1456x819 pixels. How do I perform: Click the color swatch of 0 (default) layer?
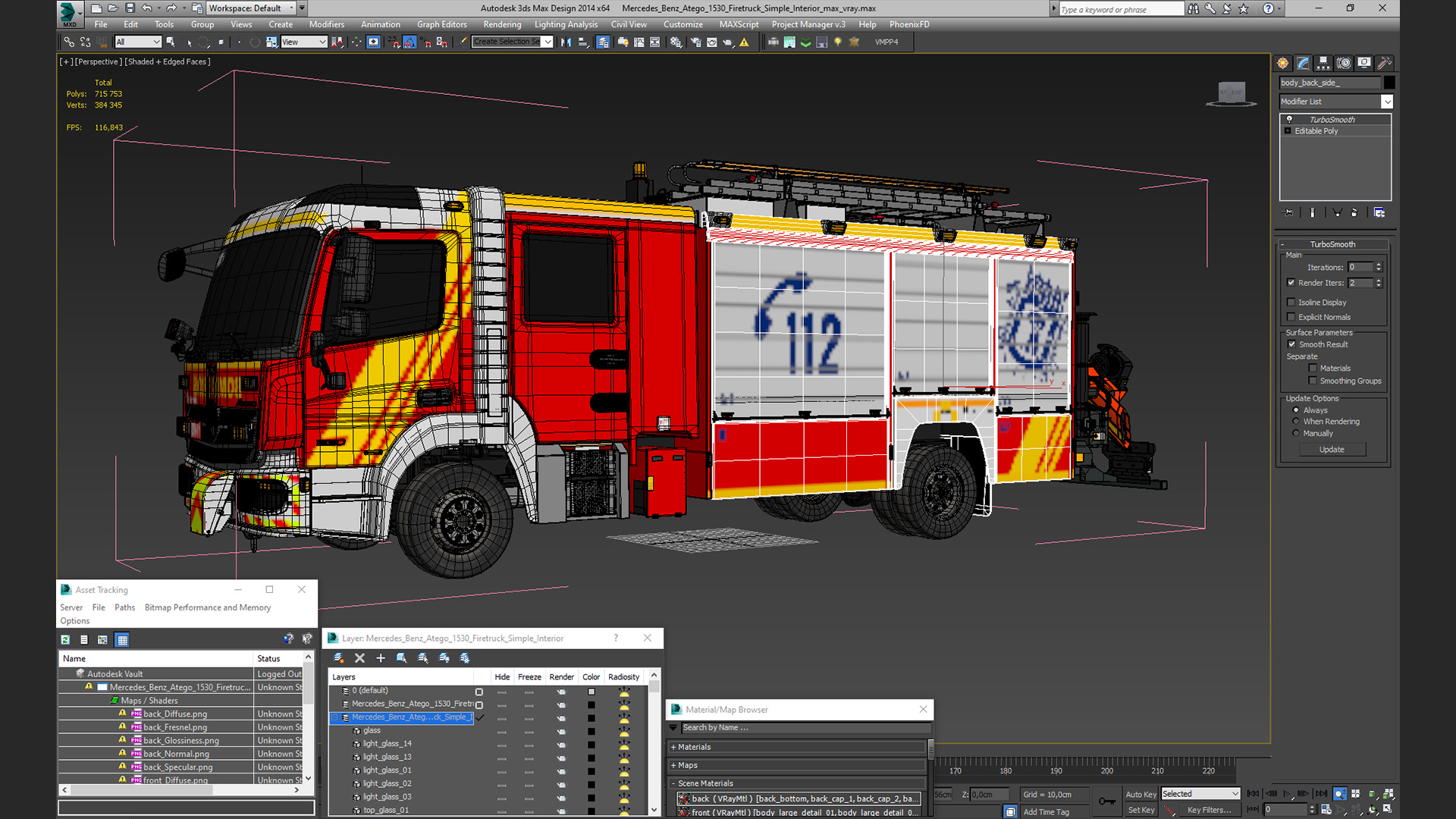point(591,692)
